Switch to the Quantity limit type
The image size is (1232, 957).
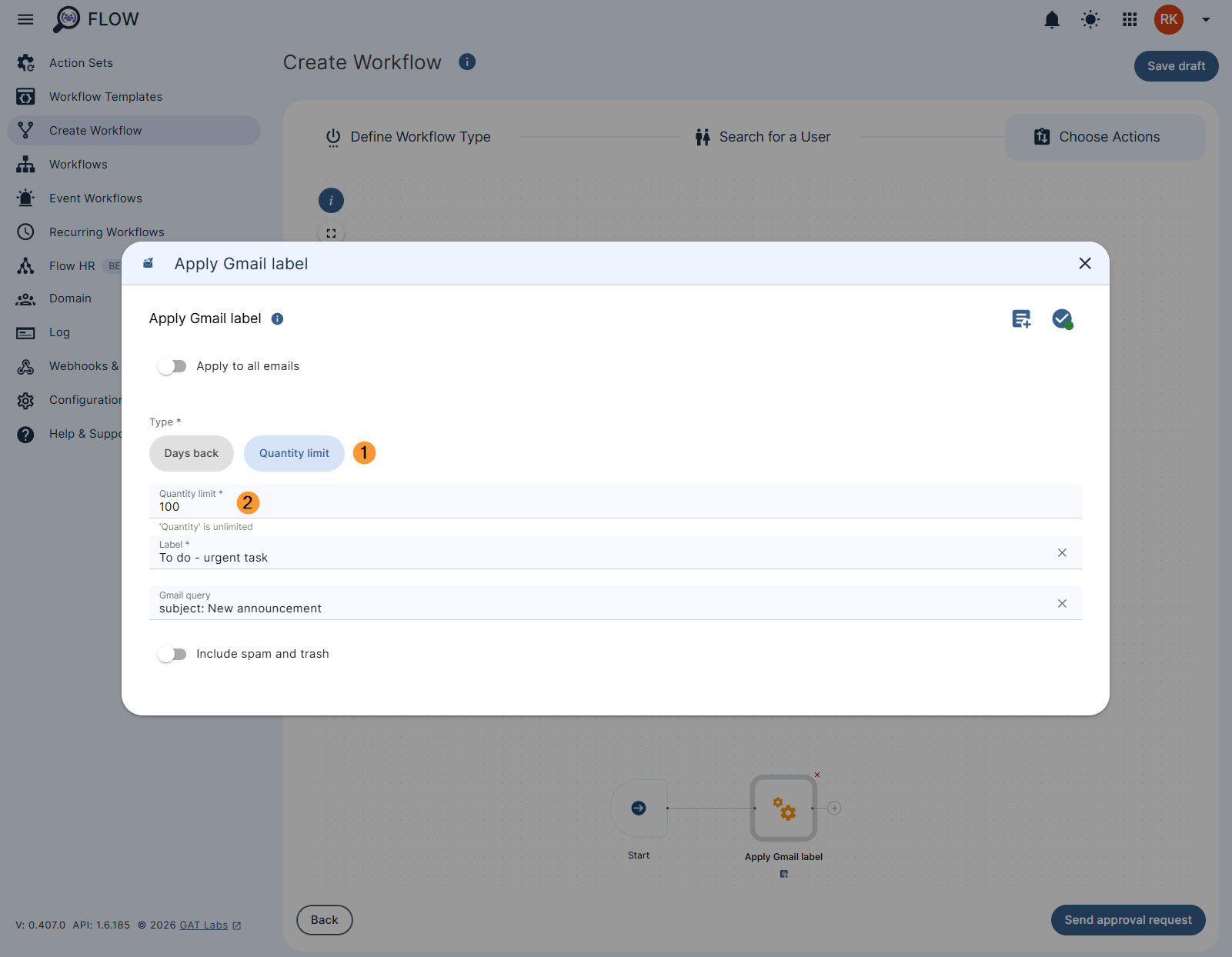point(293,453)
